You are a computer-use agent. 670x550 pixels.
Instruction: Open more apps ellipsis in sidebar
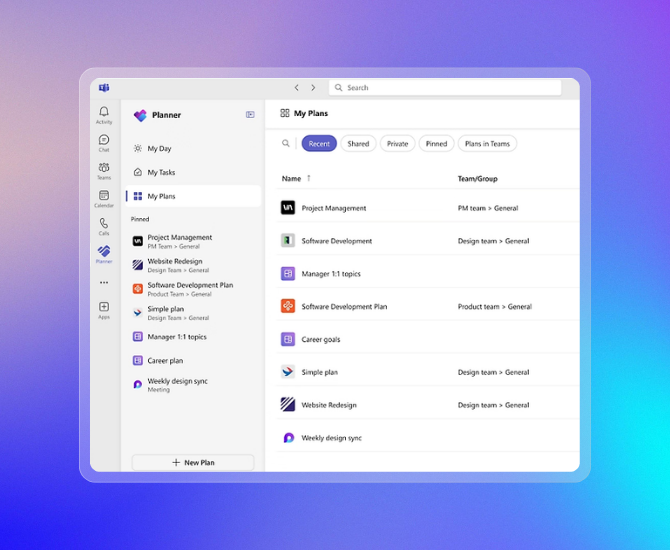coord(104,282)
